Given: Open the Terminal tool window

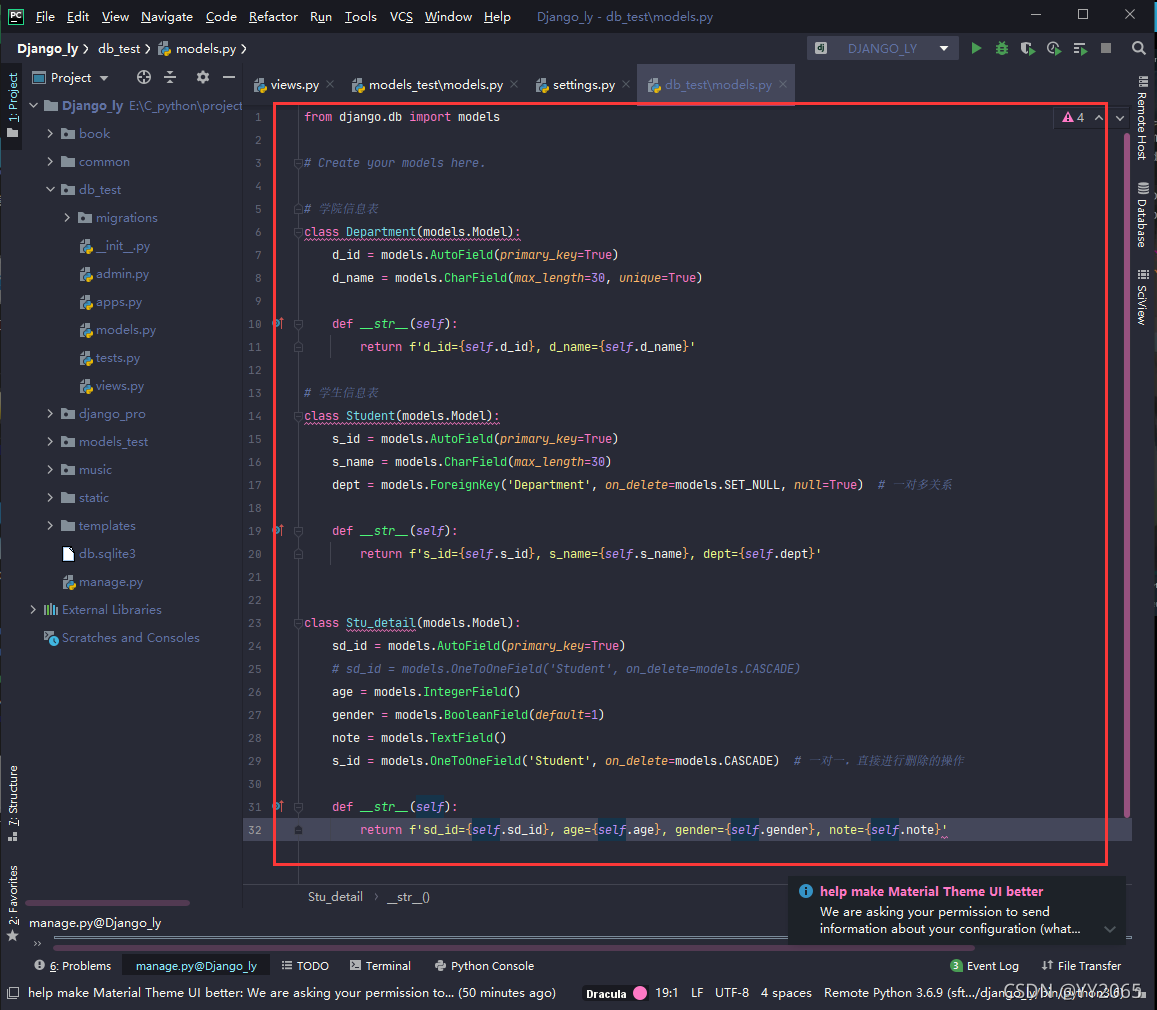Looking at the screenshot, I should (380, 966).
